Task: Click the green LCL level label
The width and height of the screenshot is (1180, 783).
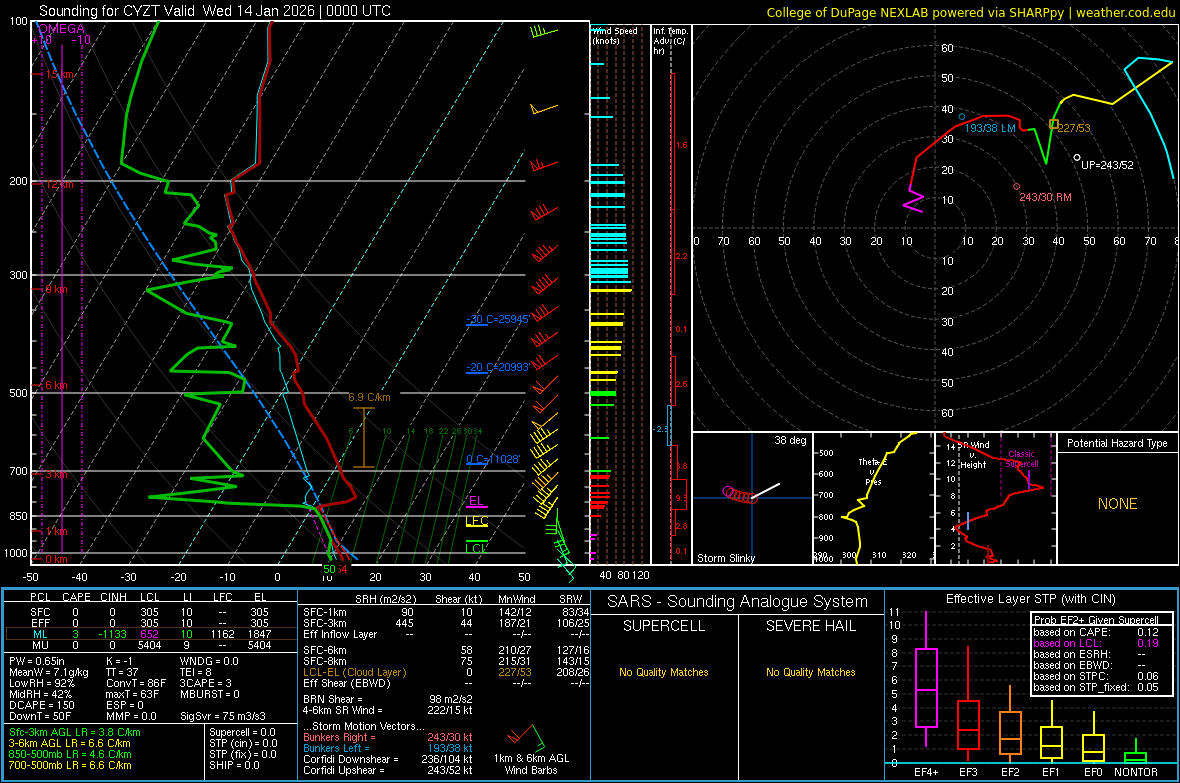Action: coord(476,547)
